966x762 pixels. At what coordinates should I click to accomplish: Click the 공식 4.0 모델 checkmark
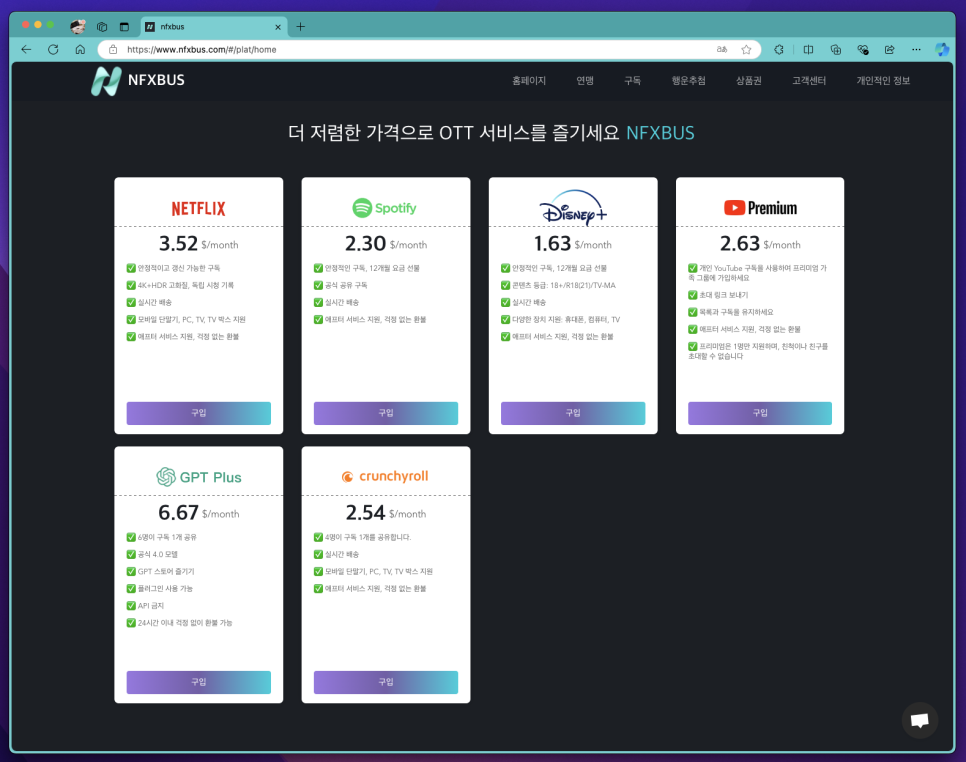pos(131,554)
